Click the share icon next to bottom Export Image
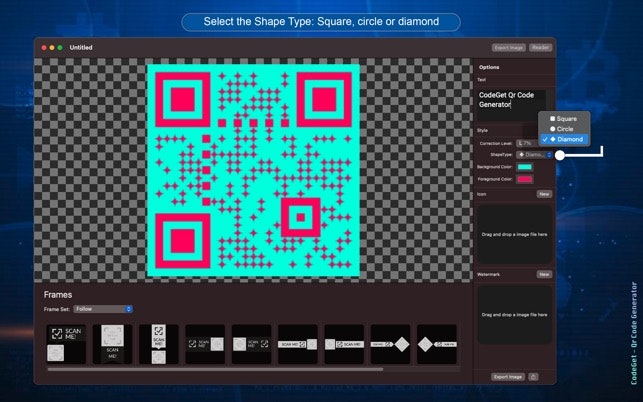Image resolution: width=643 pixels, height=402 pixels. pos(533,377)
